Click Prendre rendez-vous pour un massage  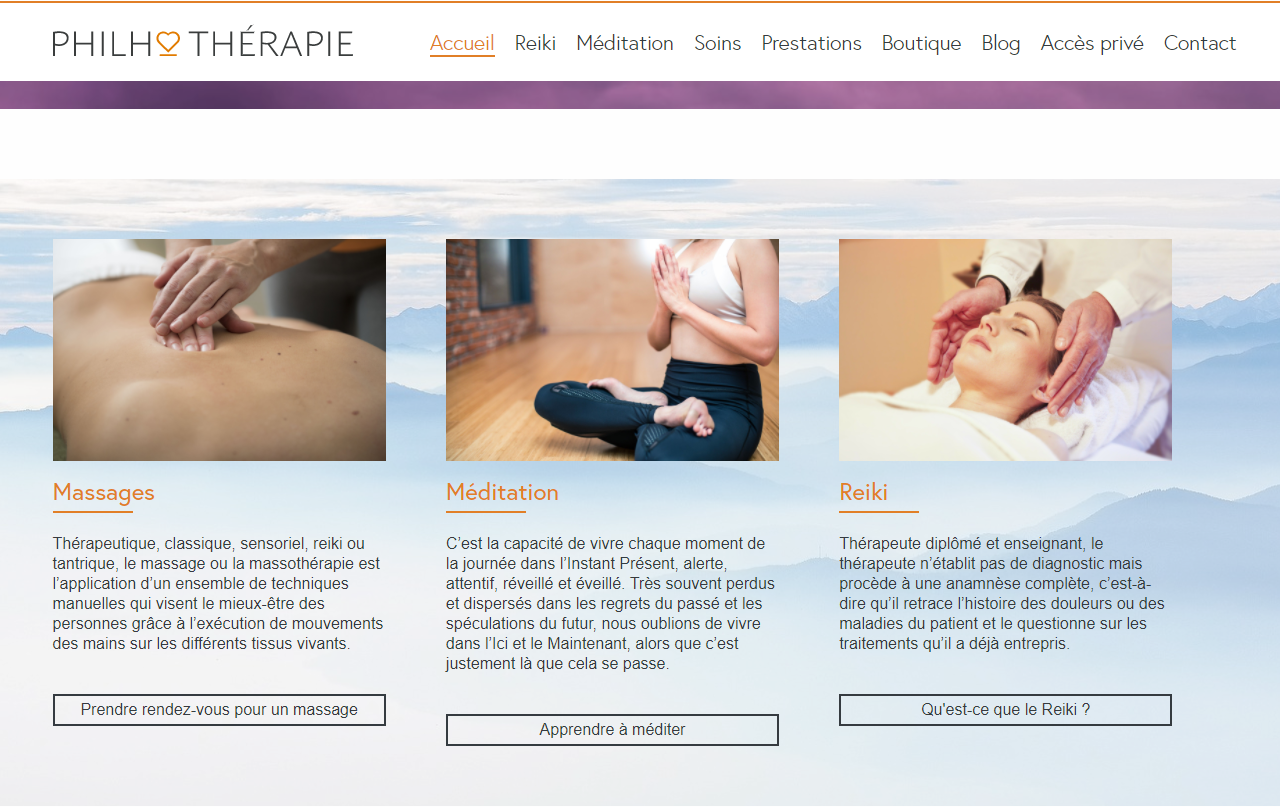219,710
